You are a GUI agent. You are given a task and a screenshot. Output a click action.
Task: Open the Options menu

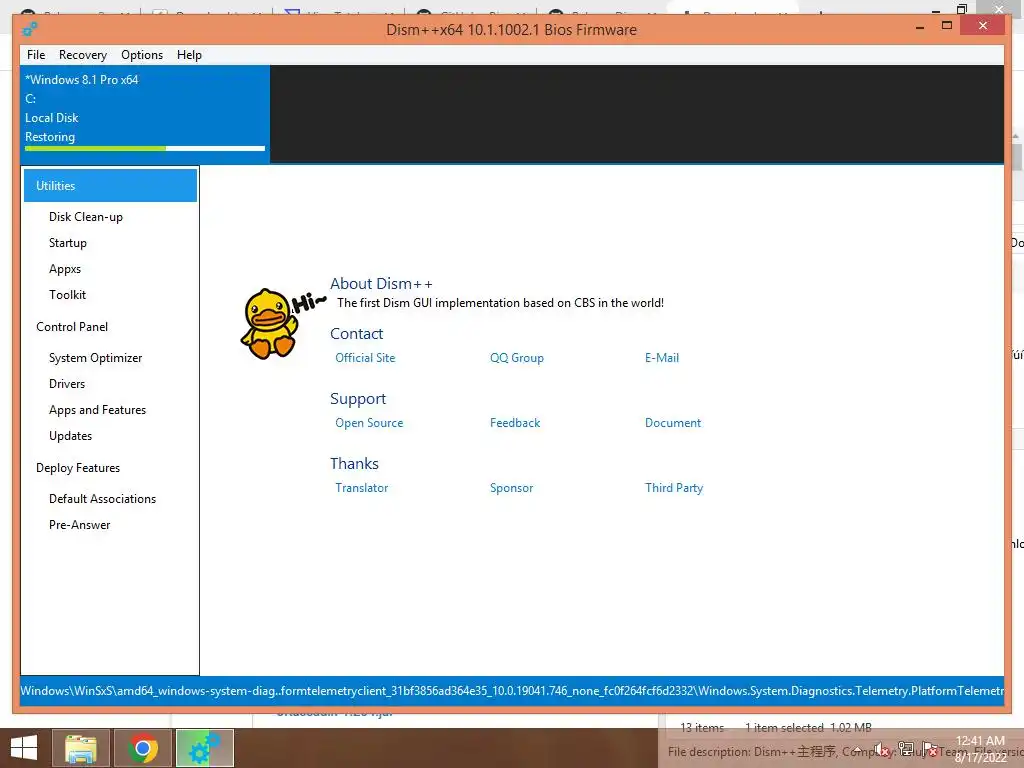click(x=142, y=55)
